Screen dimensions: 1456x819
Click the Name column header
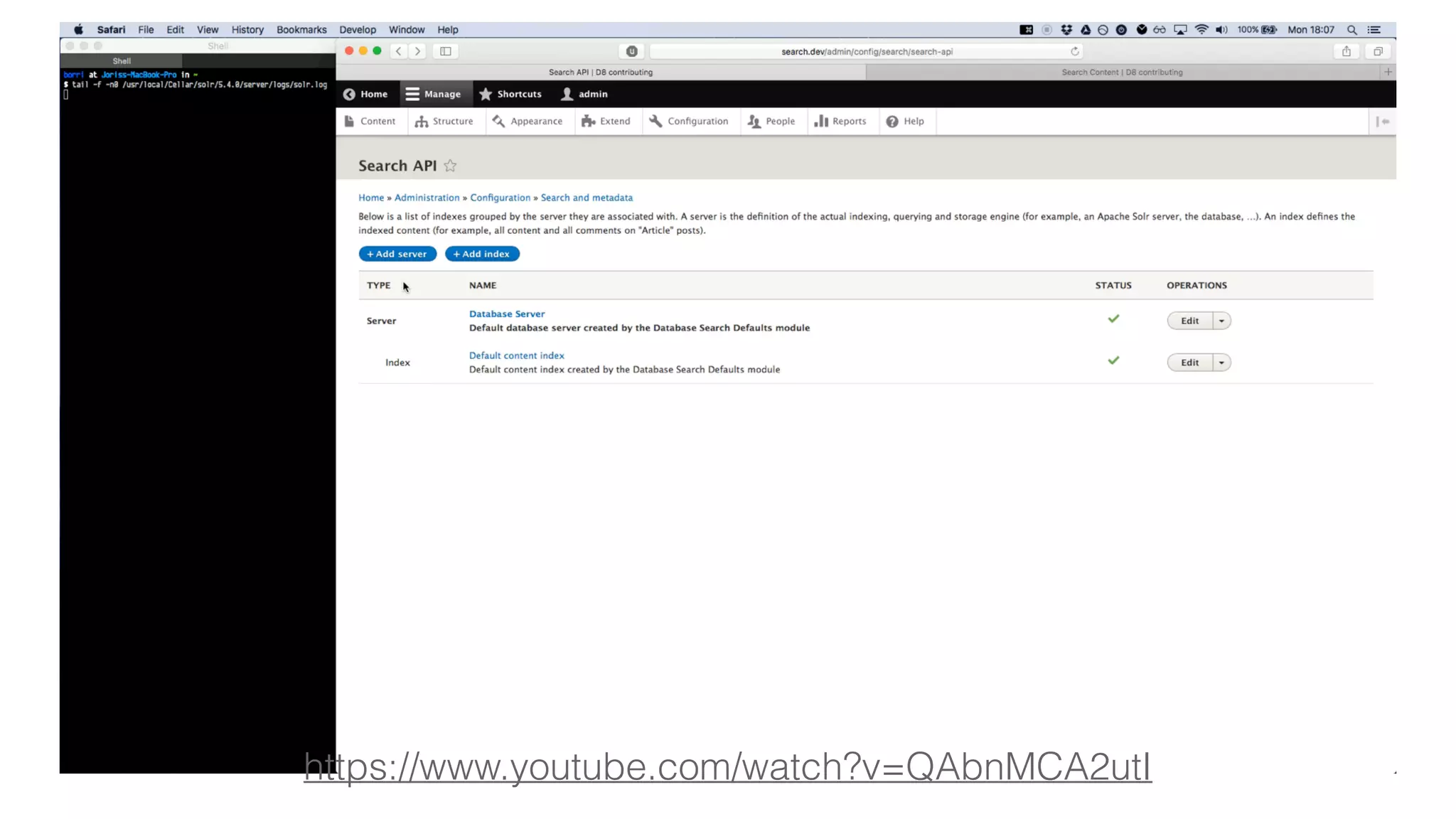[x=483, y=285]
